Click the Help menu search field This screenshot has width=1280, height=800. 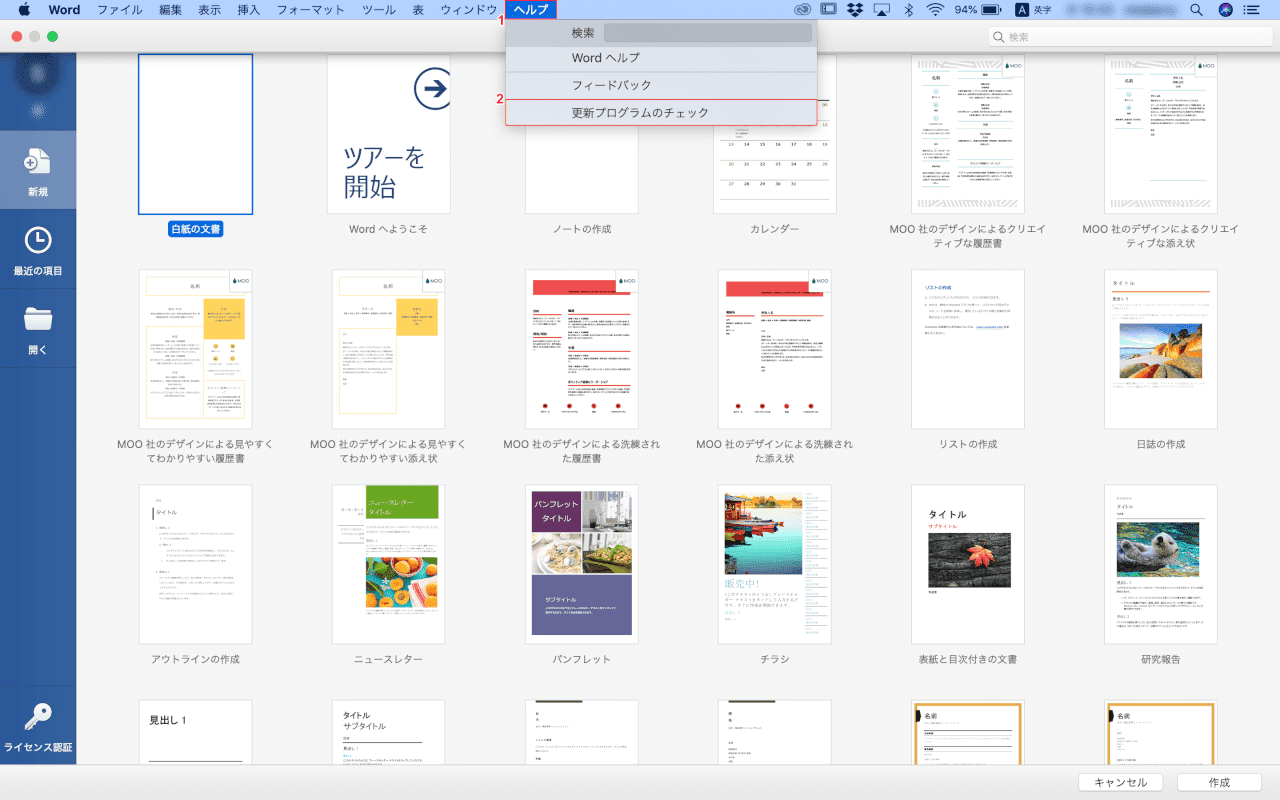707,33
